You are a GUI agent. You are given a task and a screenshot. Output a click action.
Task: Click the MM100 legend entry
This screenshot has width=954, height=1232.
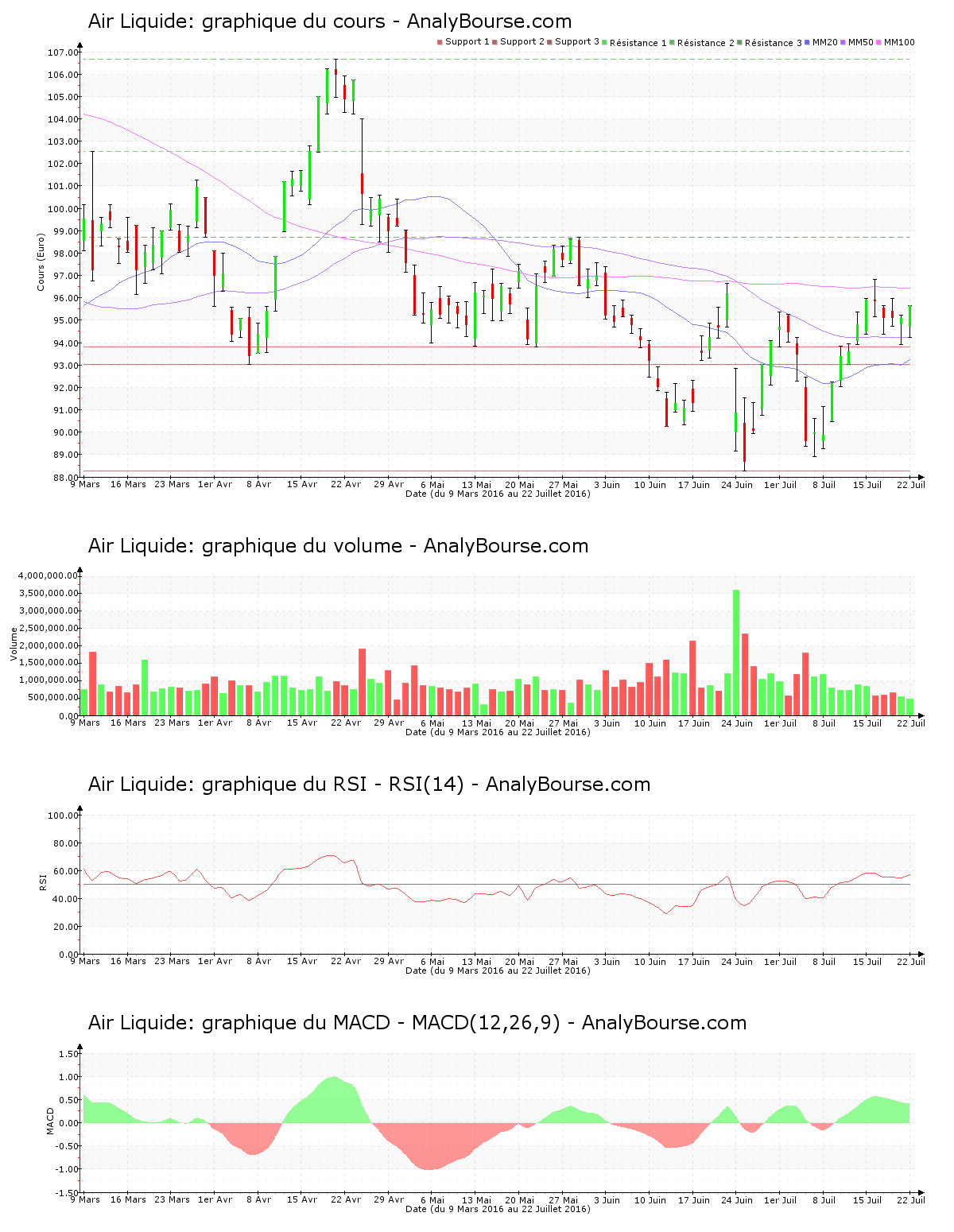[896, 42]
